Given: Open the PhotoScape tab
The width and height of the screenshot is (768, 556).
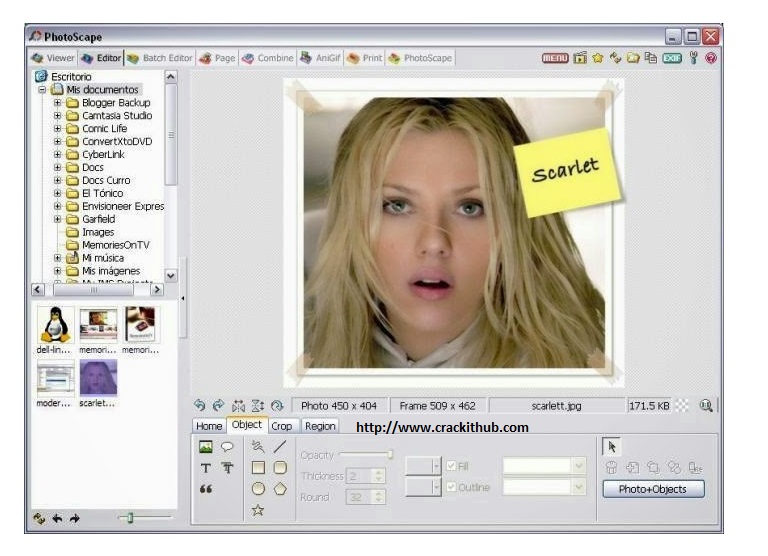Looking at the screenshot, I should point(420,58).
